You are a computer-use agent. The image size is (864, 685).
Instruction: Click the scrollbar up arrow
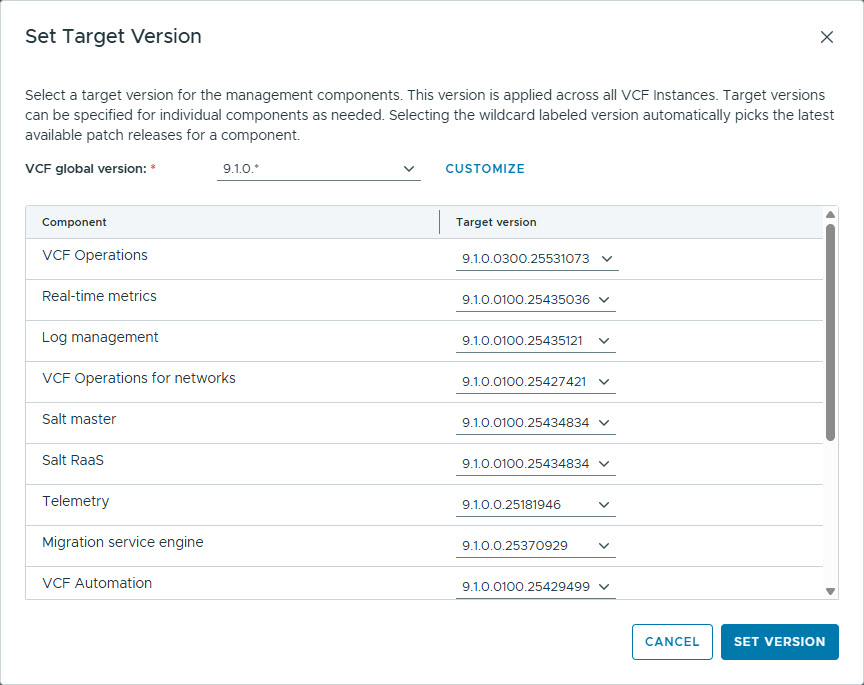(x=830, y=214)
